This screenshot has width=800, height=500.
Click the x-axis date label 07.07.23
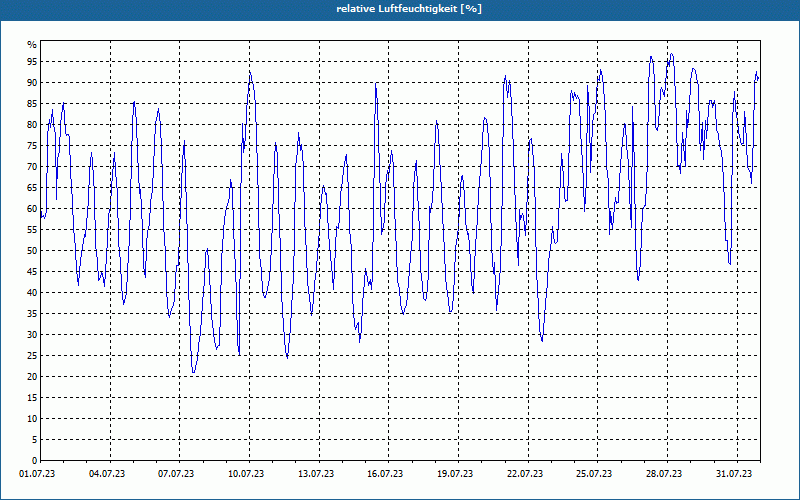pyautogui.click(x=176, y=474)
